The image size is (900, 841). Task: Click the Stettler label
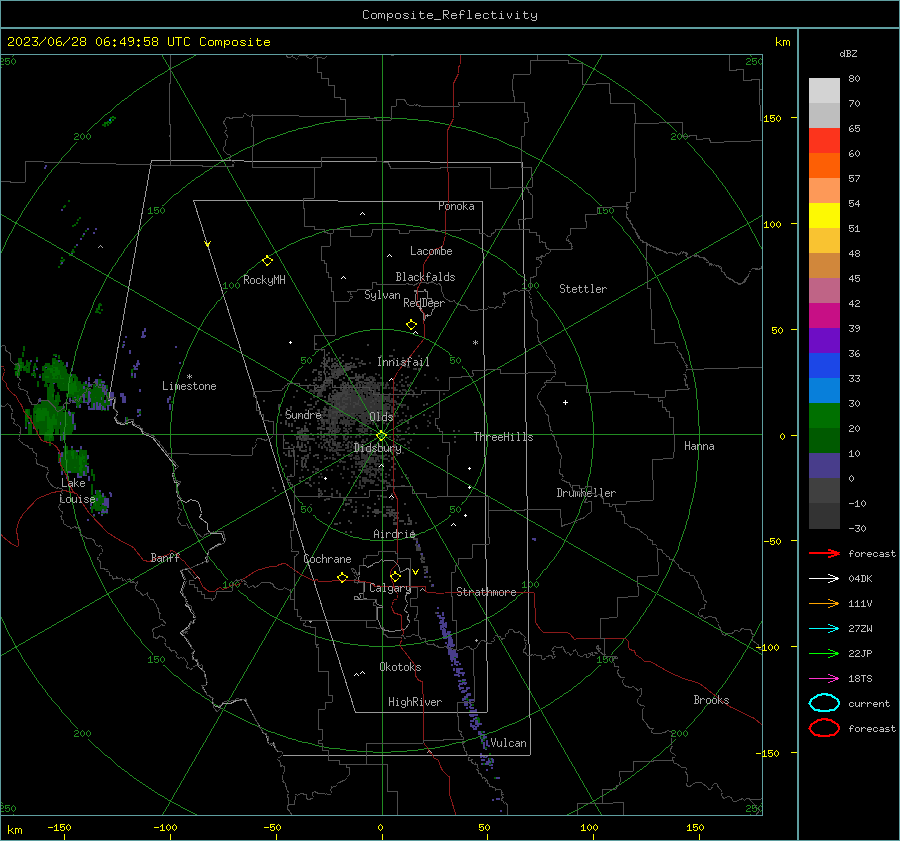(583, 289)
